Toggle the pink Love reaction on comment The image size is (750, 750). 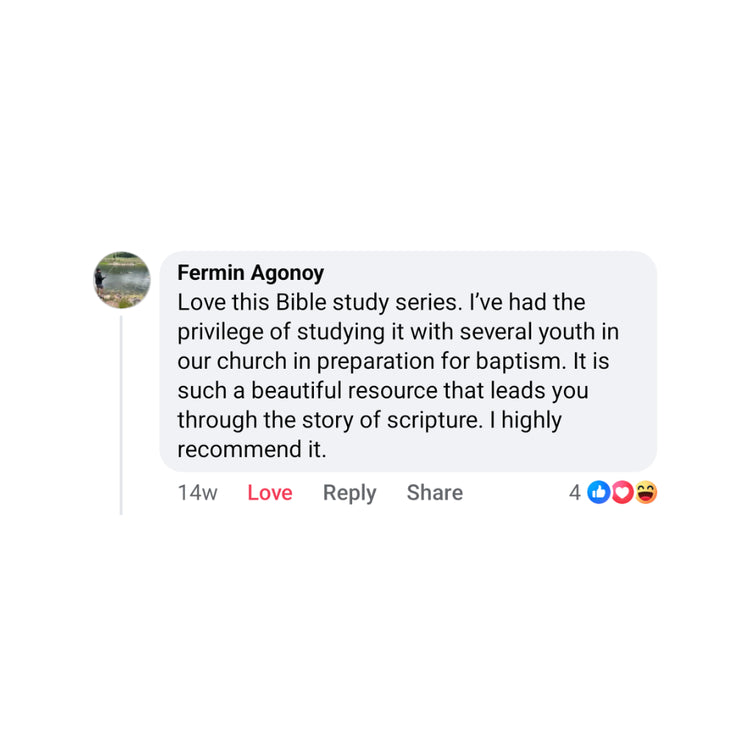[x=270, y=493]
